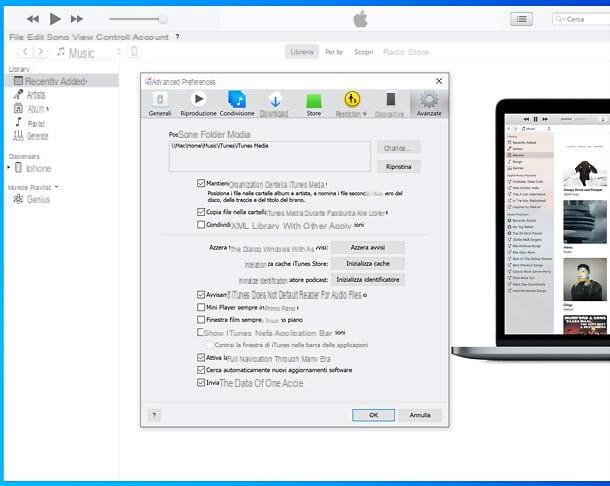The height and width of the screenshot is (486, 610).
Task: Switch to the Libreria tab
Action: pyautogui.click(x=301, y=52)
